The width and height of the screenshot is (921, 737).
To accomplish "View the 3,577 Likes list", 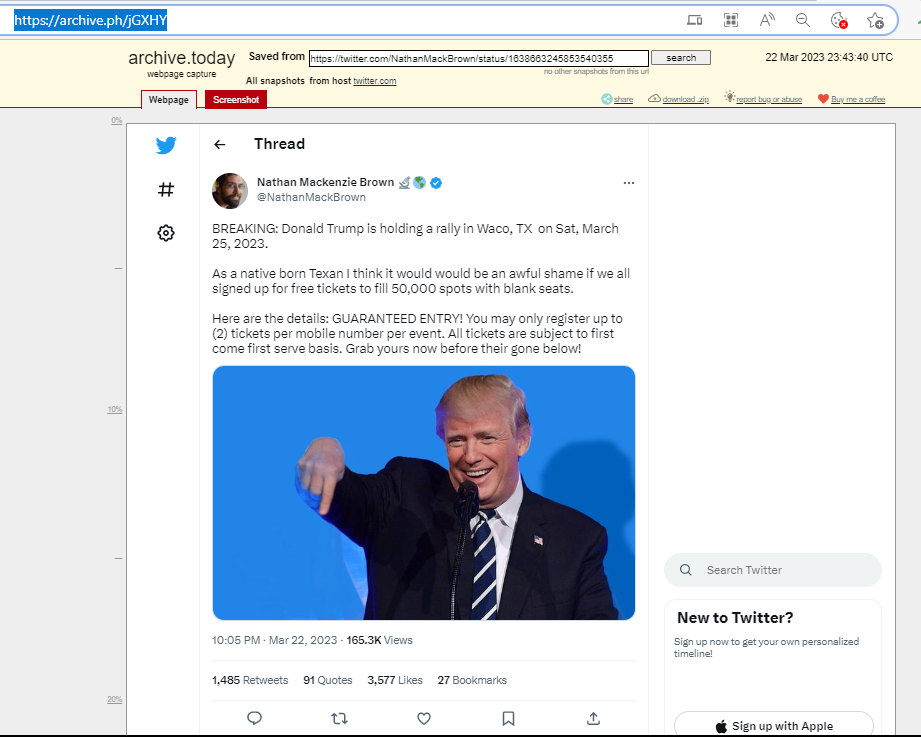I will coord(395,680).
